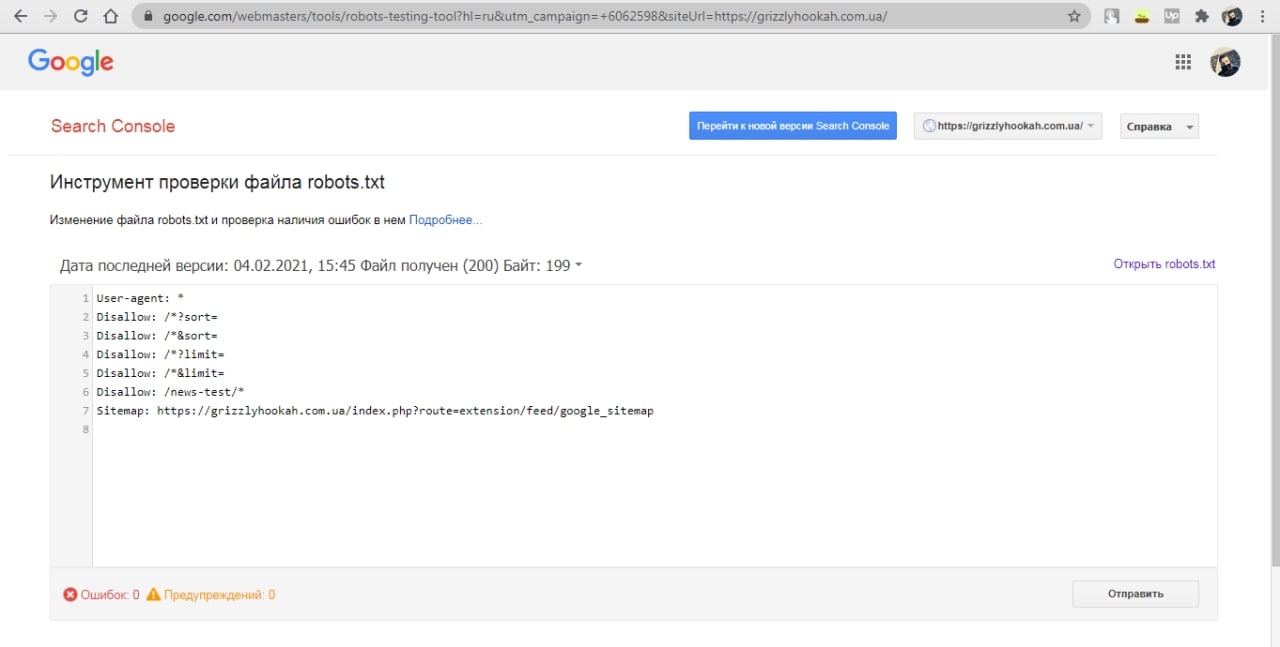Open the puzzle-piece extensions menu
The image size is (1280, 647).
coord(1201,16)
